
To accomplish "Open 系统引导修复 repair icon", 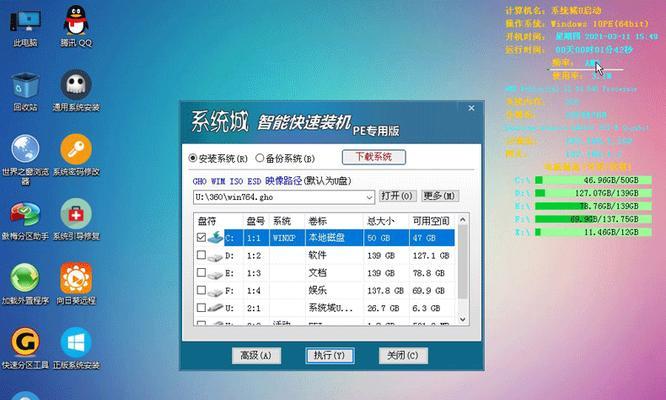I will point(76,220).
